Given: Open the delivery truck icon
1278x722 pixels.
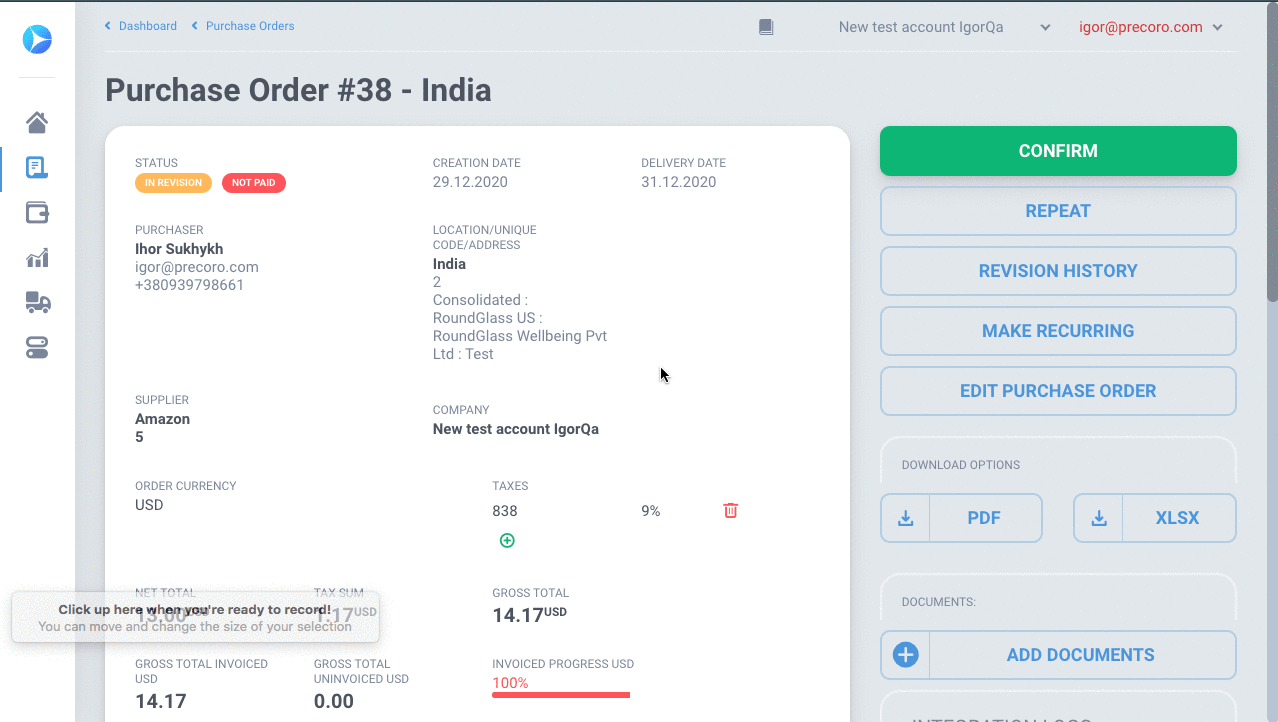Looking at the screenshot, I should [37, 303].
